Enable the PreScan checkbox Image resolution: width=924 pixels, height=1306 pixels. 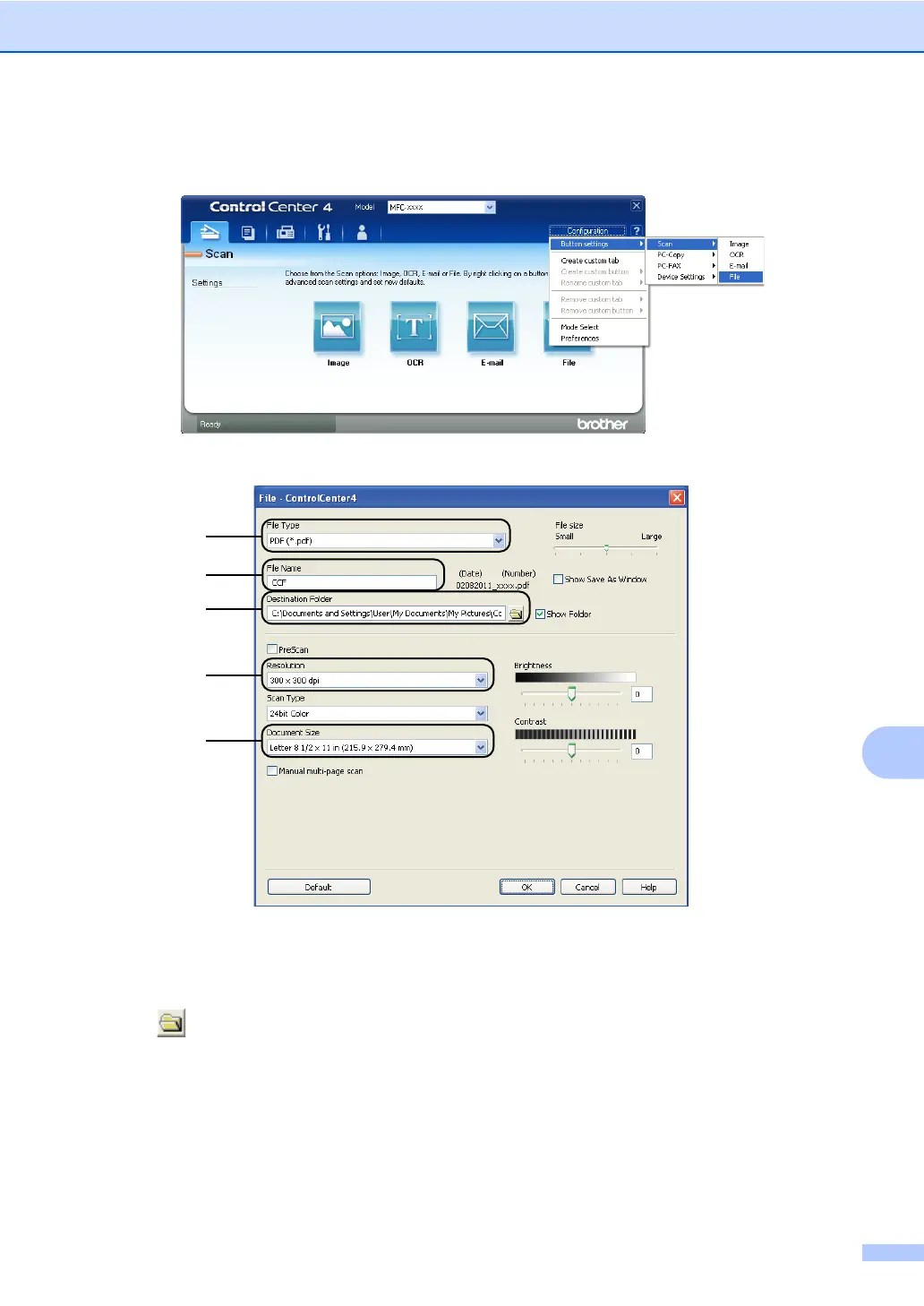272,649
